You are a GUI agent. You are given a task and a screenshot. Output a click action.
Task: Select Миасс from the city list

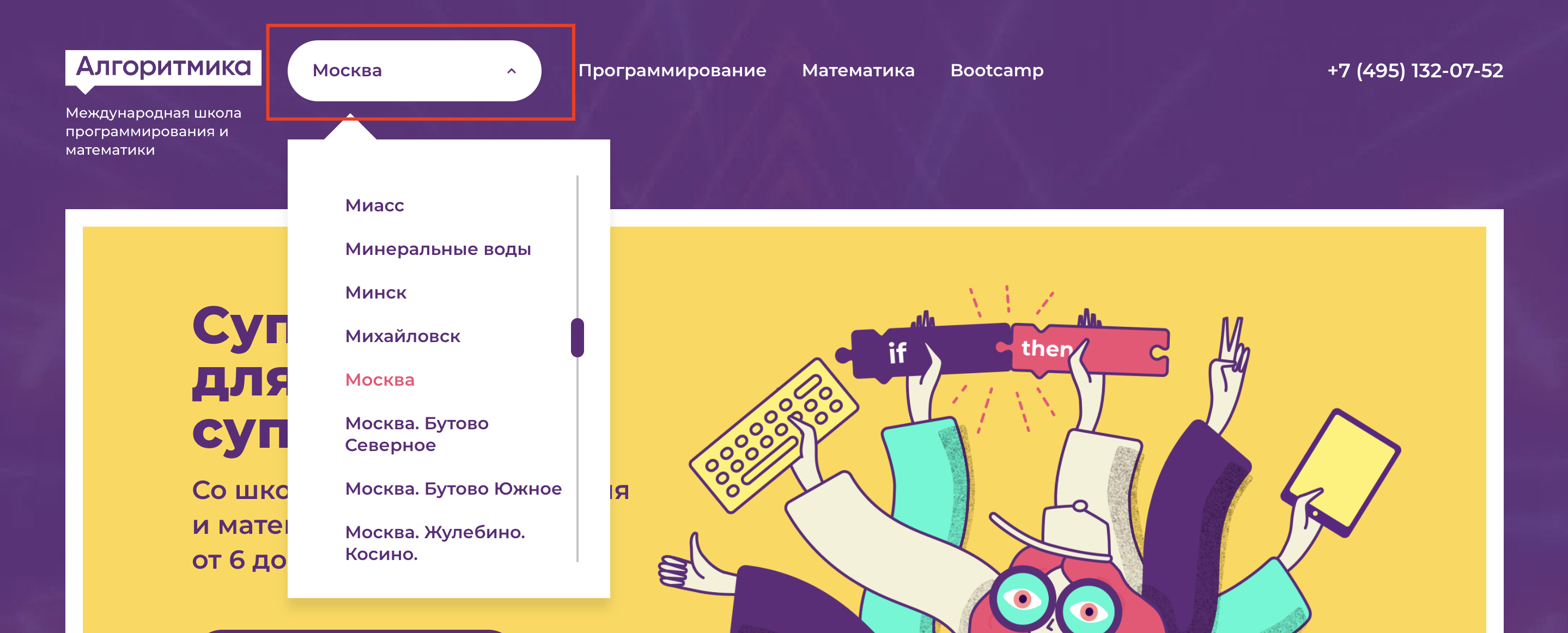click(374, 205)
